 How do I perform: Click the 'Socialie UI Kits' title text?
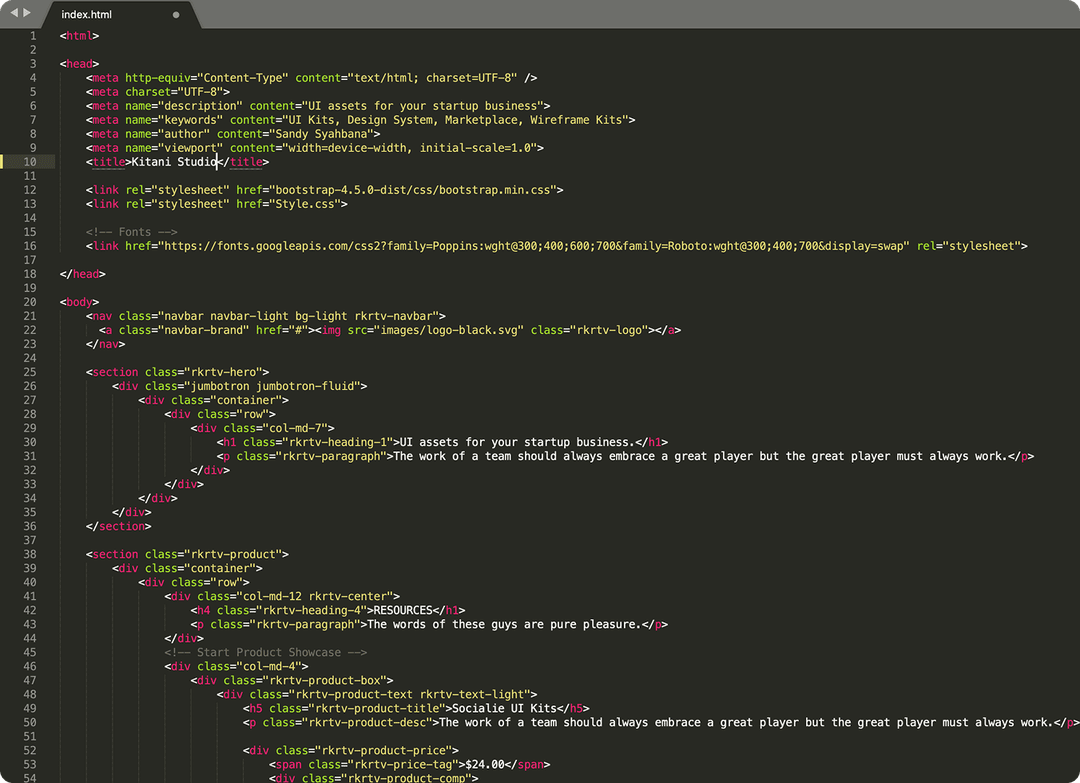pos(504,709)
